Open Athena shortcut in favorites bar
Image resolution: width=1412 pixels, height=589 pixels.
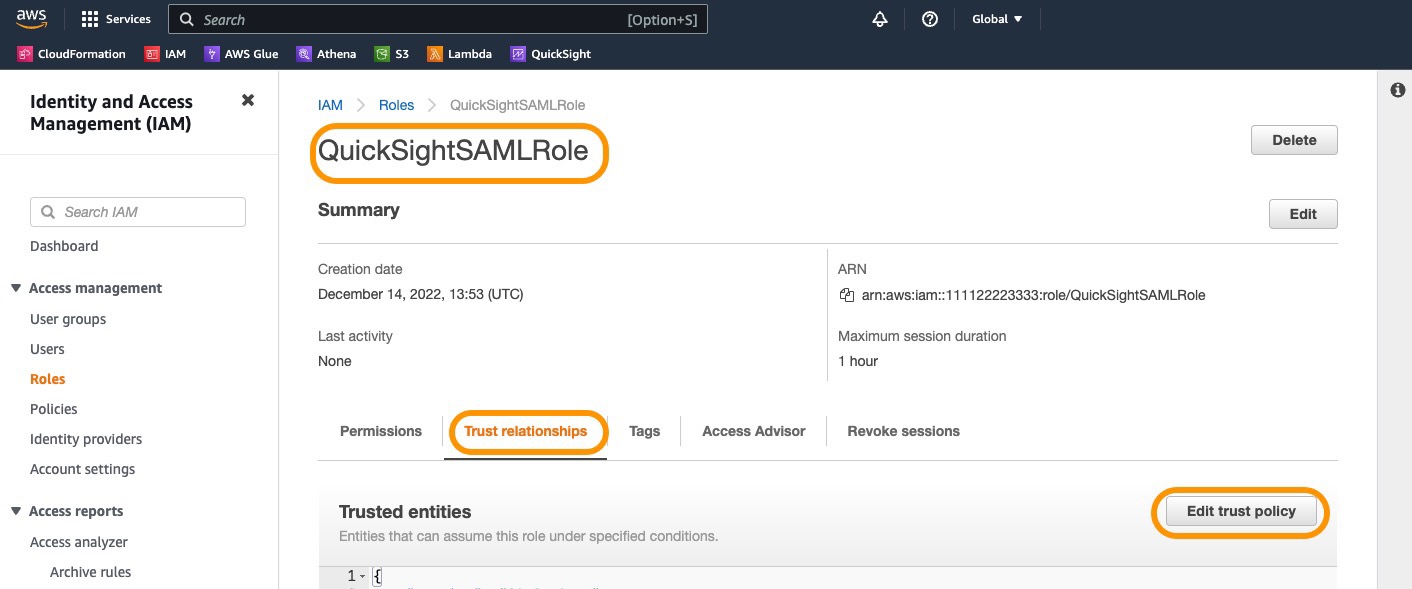[326, 54]
